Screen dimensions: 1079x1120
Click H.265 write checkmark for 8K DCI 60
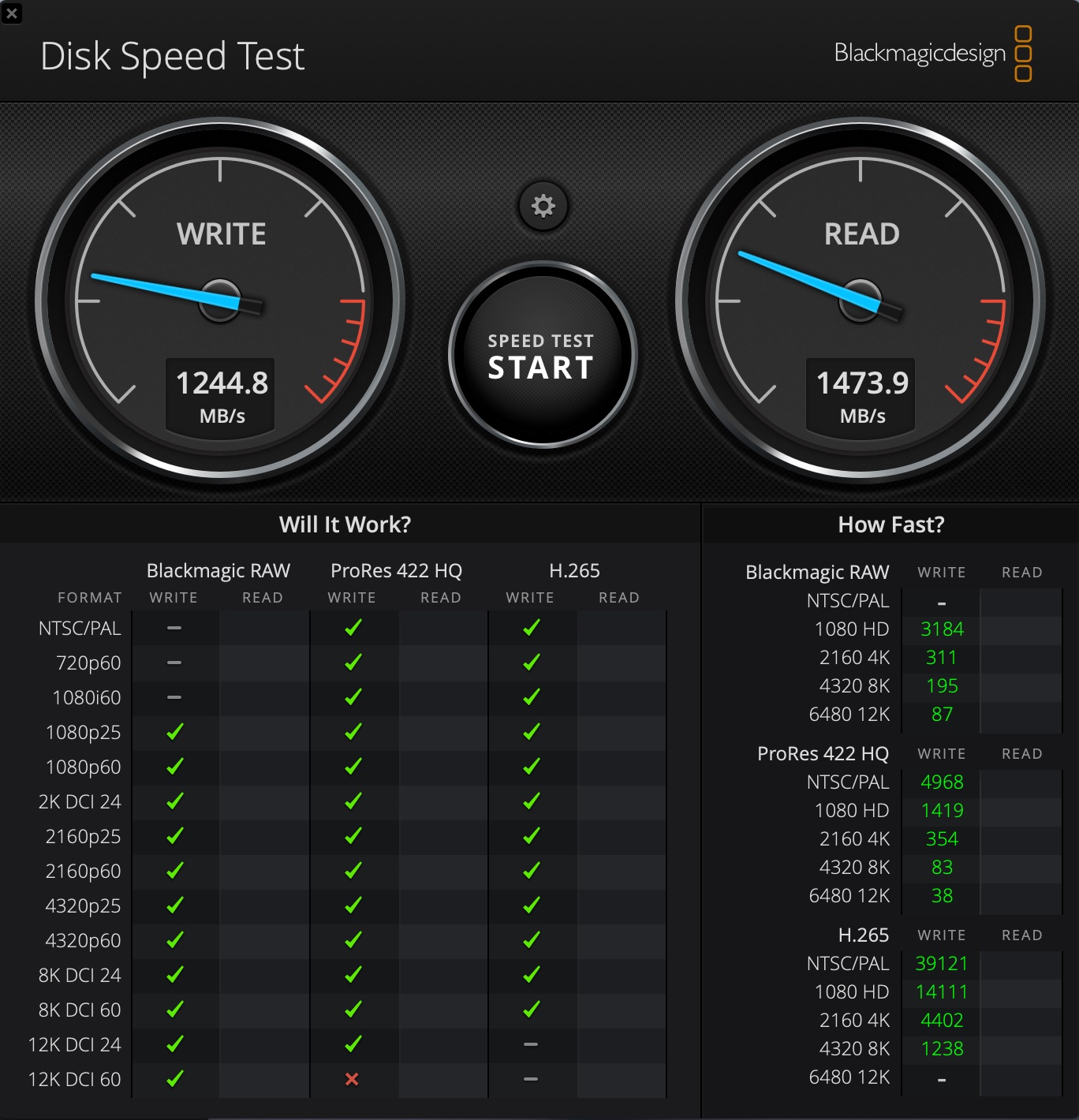tap(531, 1010)
